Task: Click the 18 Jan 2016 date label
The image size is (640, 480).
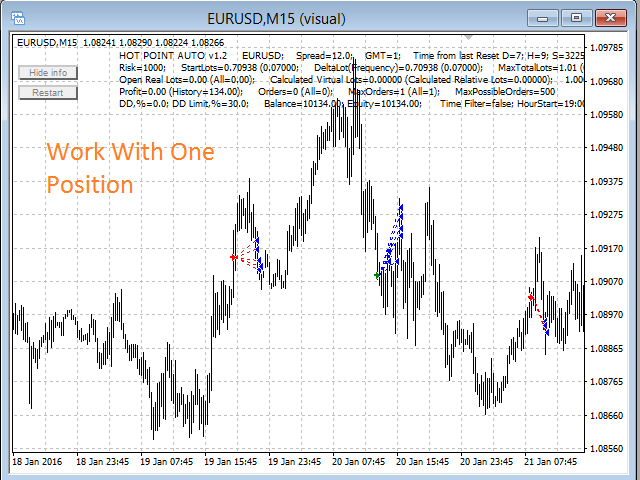Action: pyautogui.click(x=37, y=462)
